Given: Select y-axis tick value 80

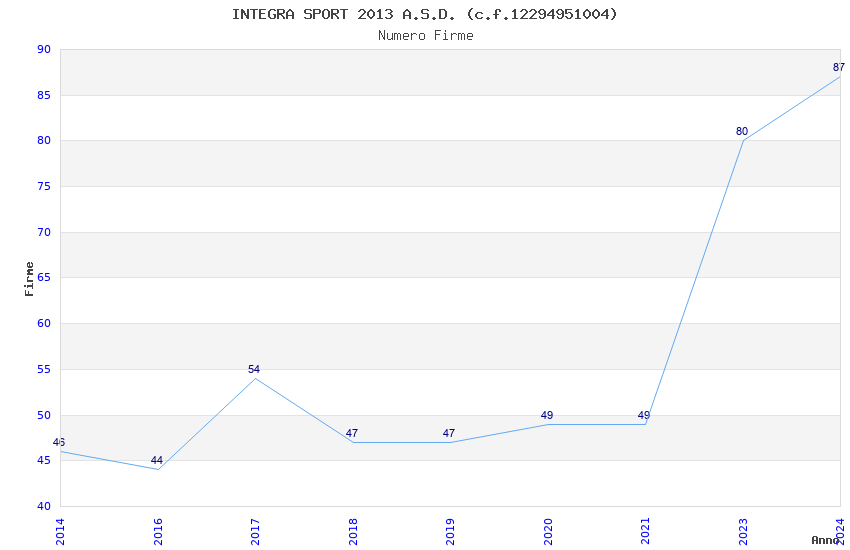Looking at the screenshot, I should pos(44,140).
